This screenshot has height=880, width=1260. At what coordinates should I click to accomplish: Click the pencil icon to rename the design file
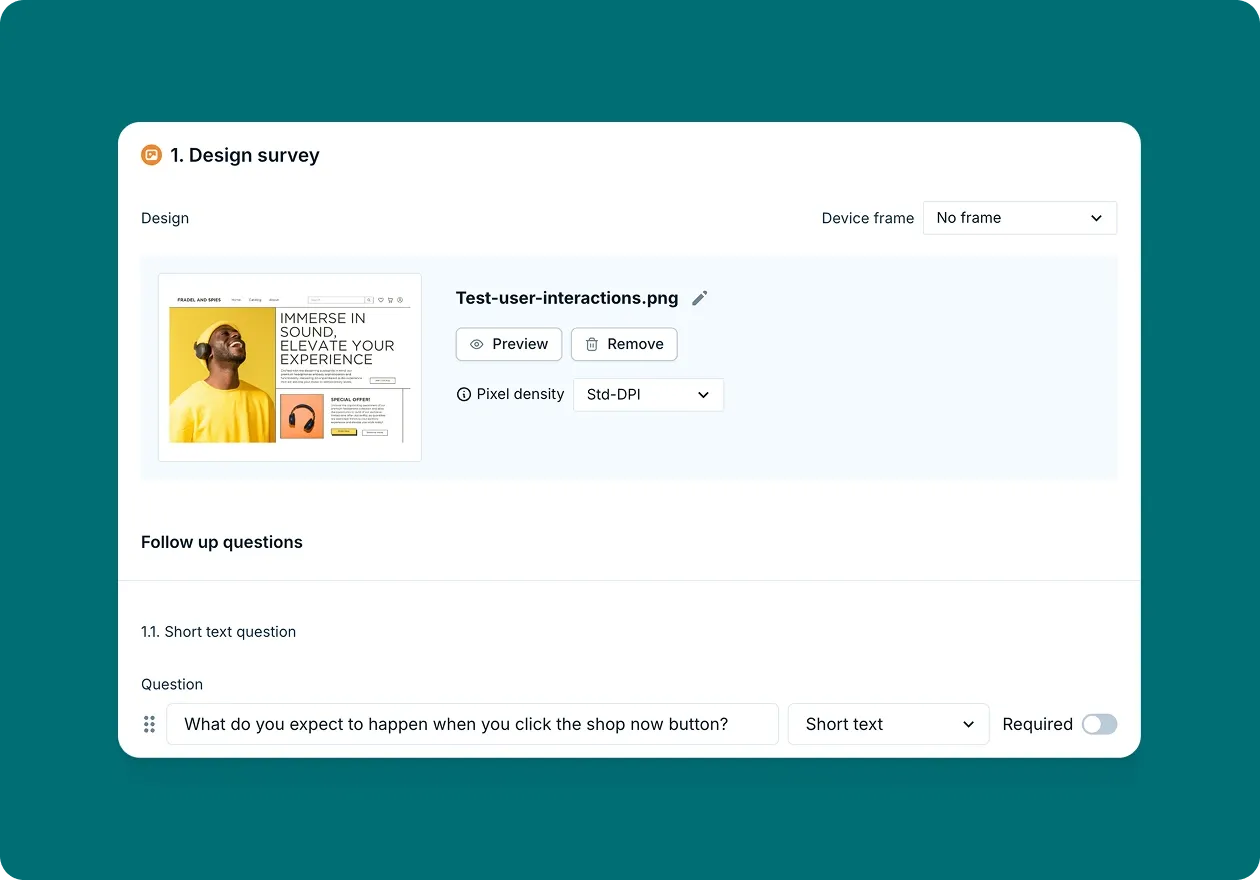(x=699, y=298)
